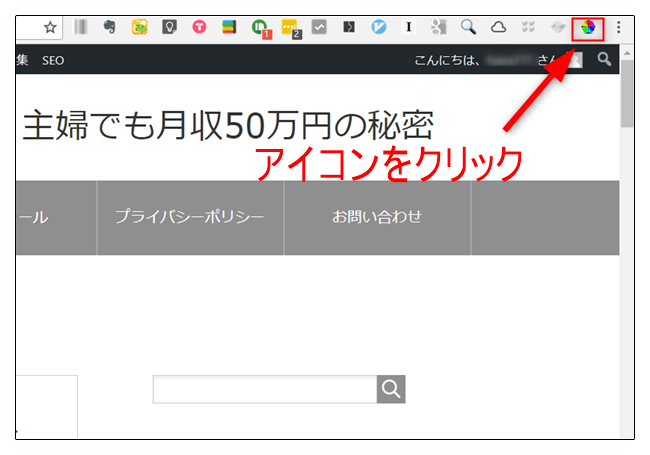
Task: Open SEO in the admin bar
Action: (53, 61)
